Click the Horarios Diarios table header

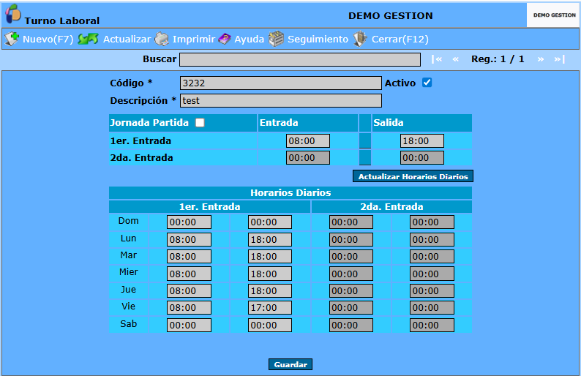point(290,193)
